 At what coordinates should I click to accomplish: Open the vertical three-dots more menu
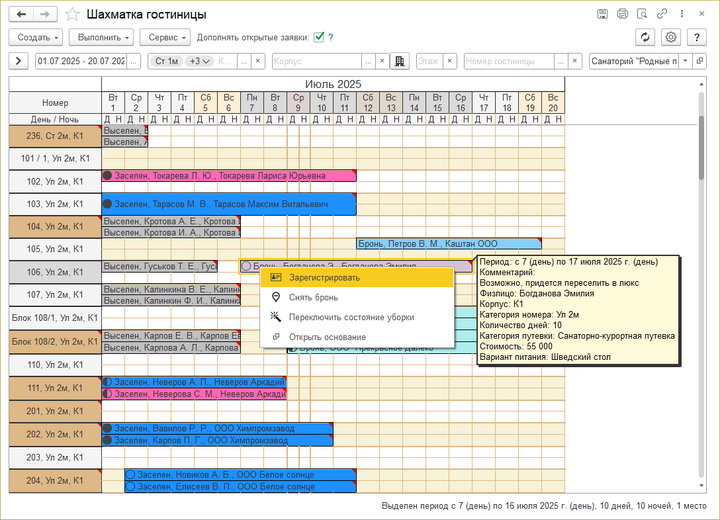point(682,14)
